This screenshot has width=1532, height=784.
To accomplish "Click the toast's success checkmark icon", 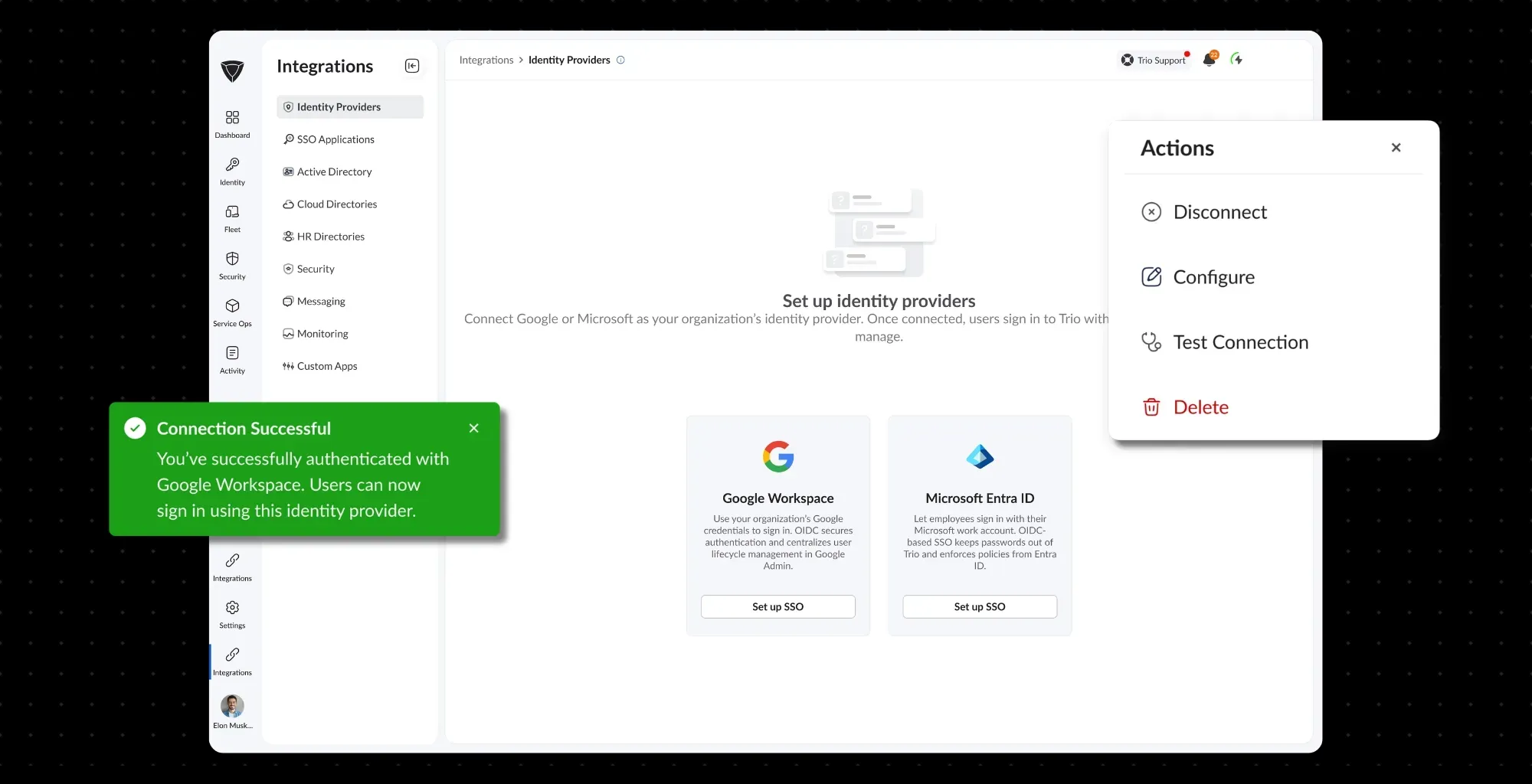I will (135, 428).
